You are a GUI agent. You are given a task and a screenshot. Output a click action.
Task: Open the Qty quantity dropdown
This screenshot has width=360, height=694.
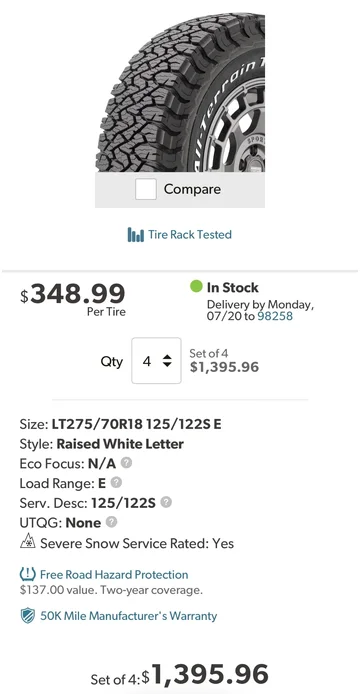coord(156,361)
